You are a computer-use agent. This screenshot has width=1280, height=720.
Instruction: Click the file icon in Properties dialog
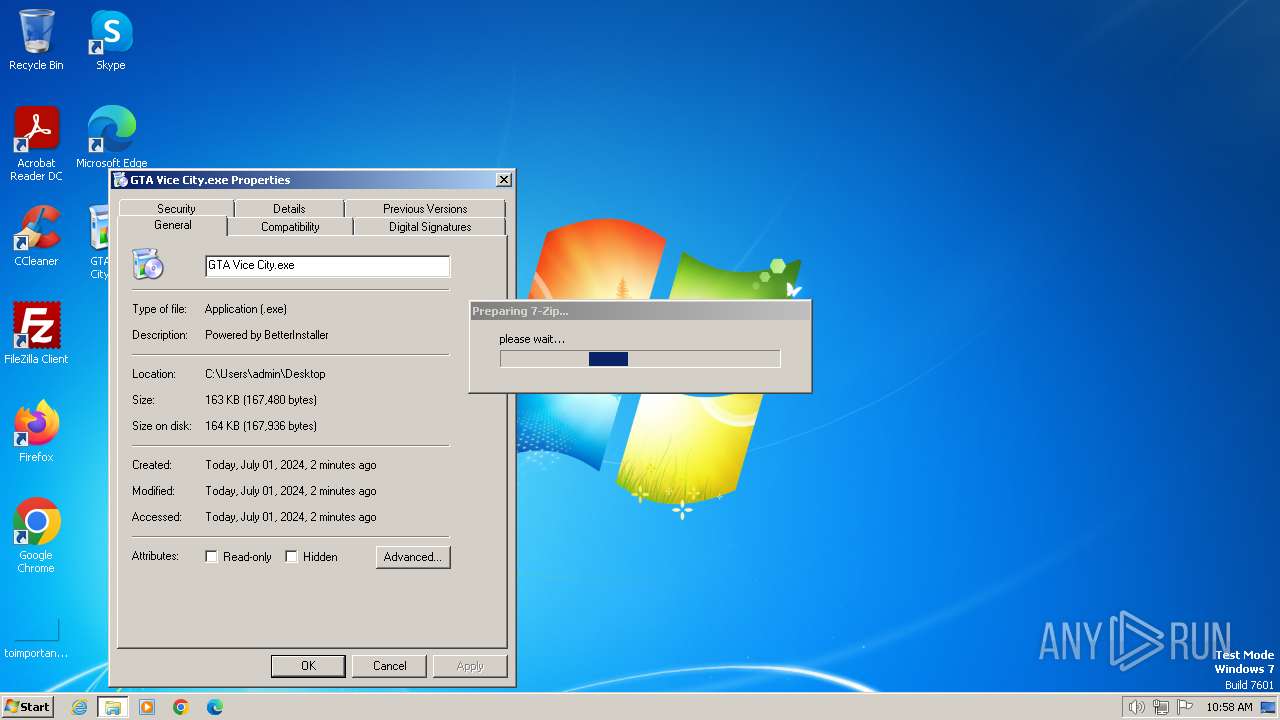click(148, 265)
